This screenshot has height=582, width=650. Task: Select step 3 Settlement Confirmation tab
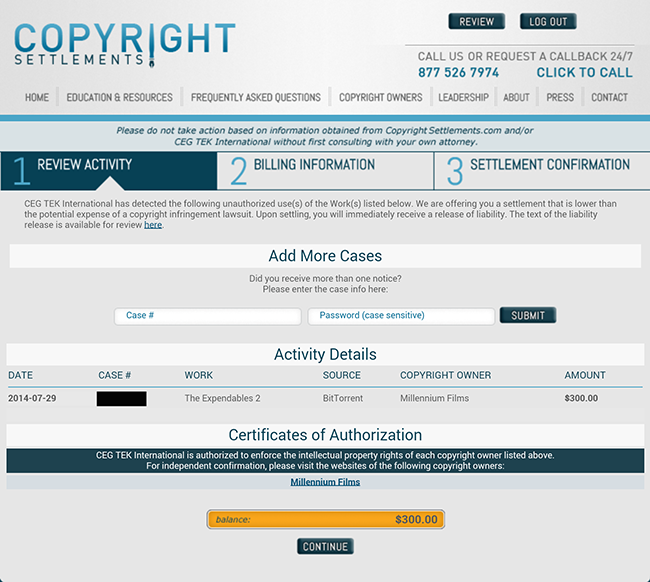[x=542, y=171]
